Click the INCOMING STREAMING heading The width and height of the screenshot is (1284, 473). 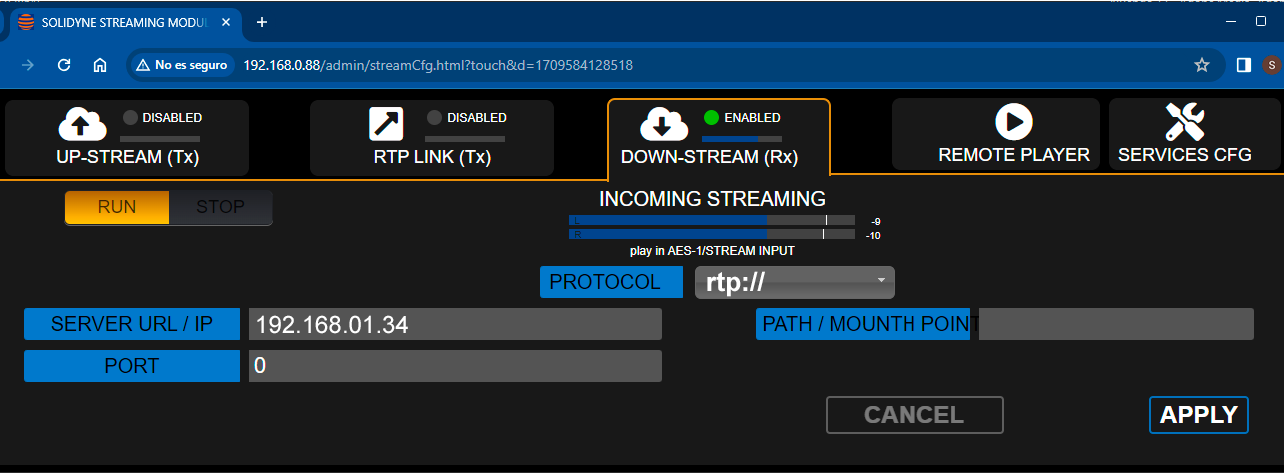[712, 198]
